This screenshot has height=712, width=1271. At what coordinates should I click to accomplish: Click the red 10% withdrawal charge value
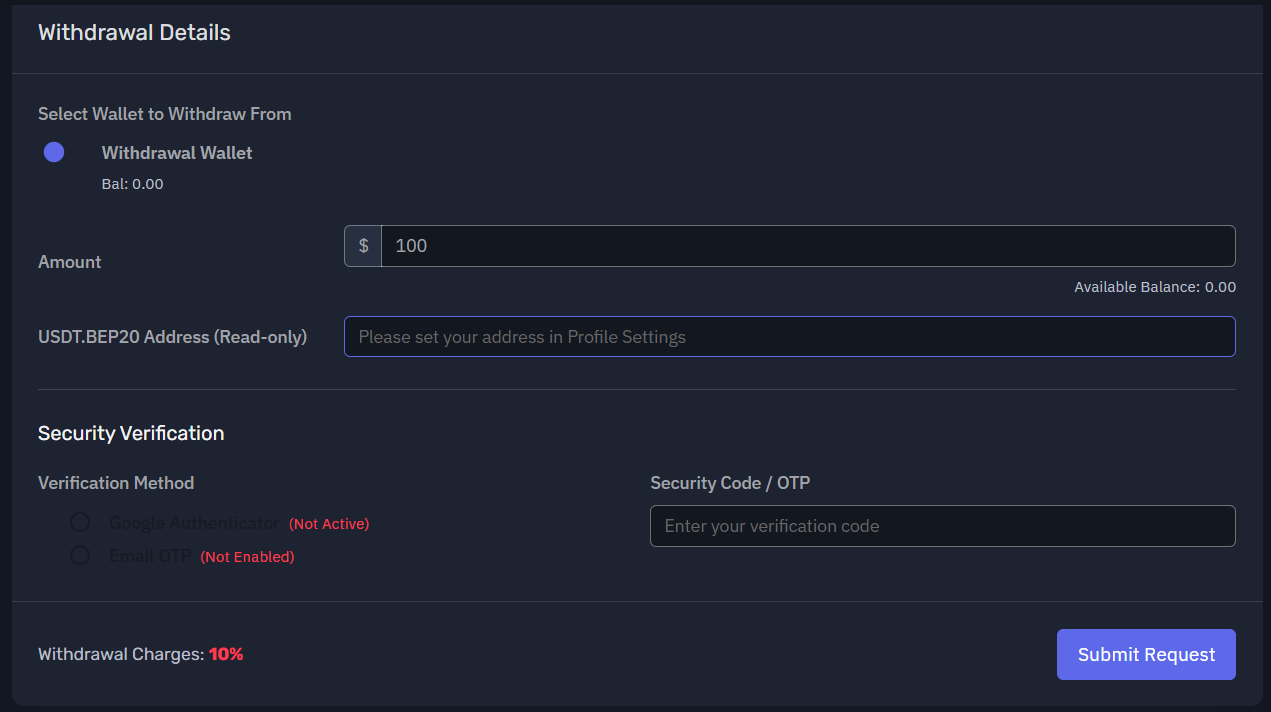226,654
